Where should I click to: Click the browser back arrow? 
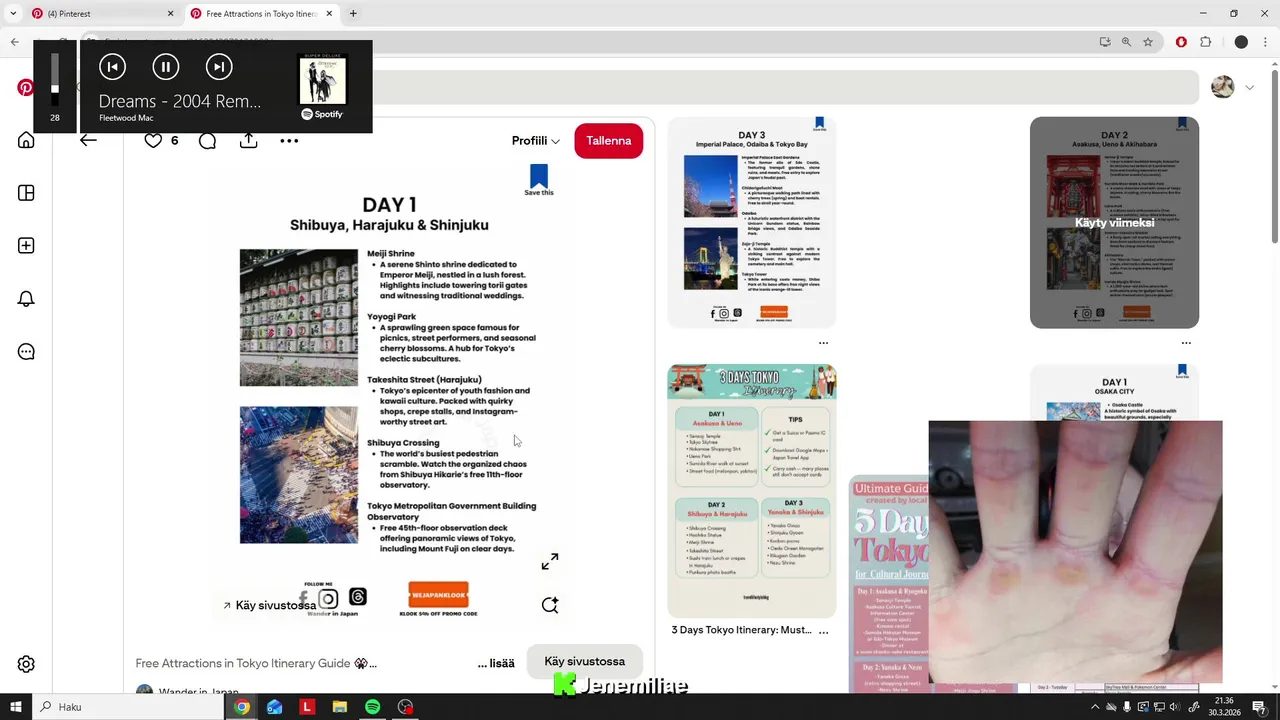click(14, 42)
